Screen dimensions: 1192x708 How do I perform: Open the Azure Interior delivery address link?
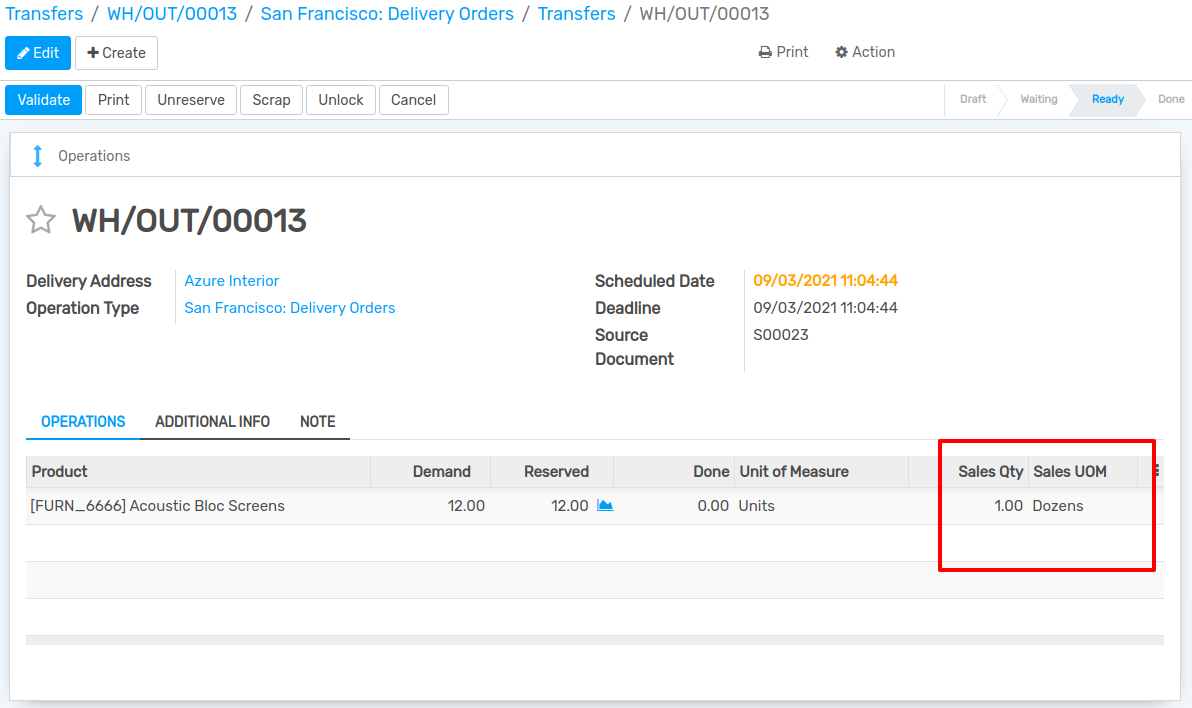(231, 280)
